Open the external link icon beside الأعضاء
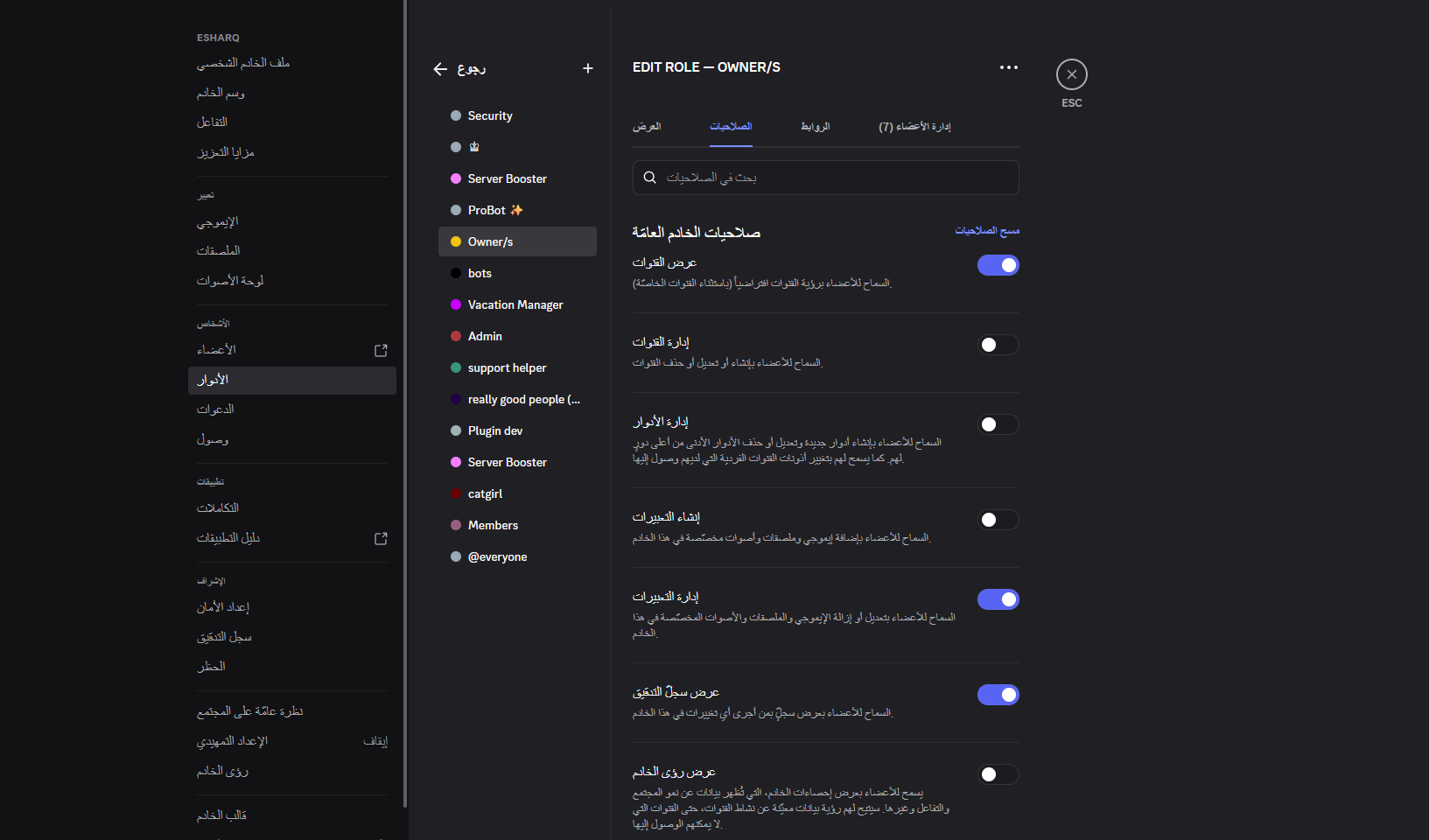 click(x=381, y=350)
